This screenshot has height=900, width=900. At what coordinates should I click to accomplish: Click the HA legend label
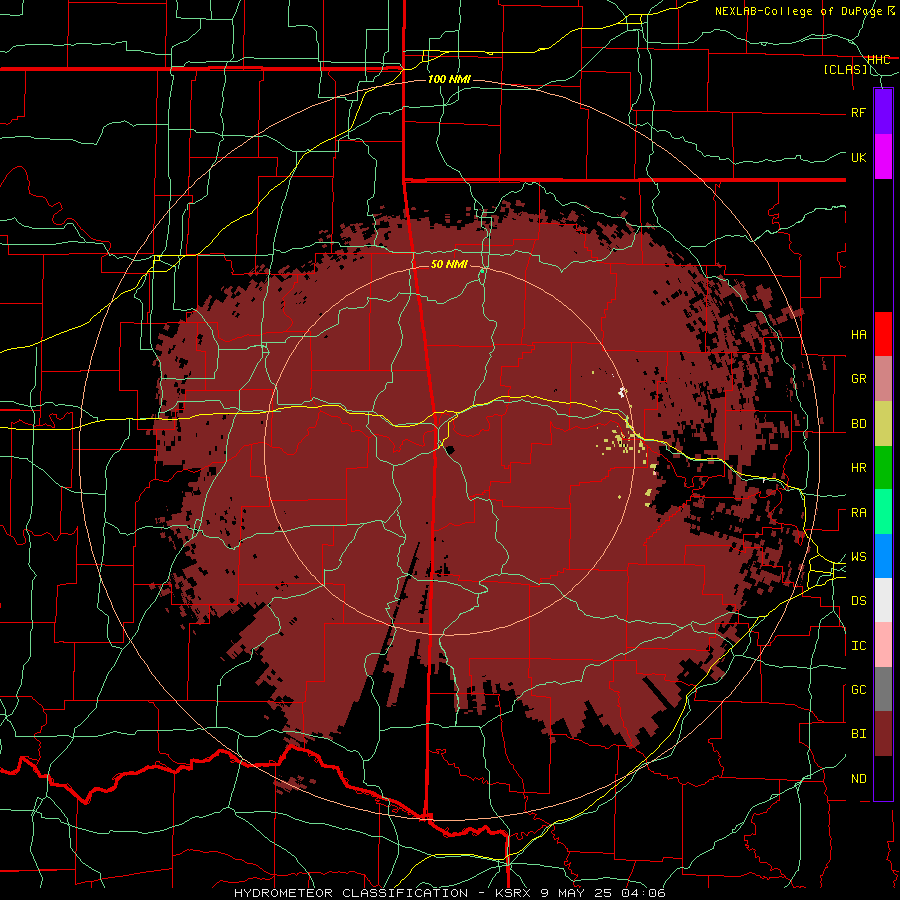click(859, 335)
